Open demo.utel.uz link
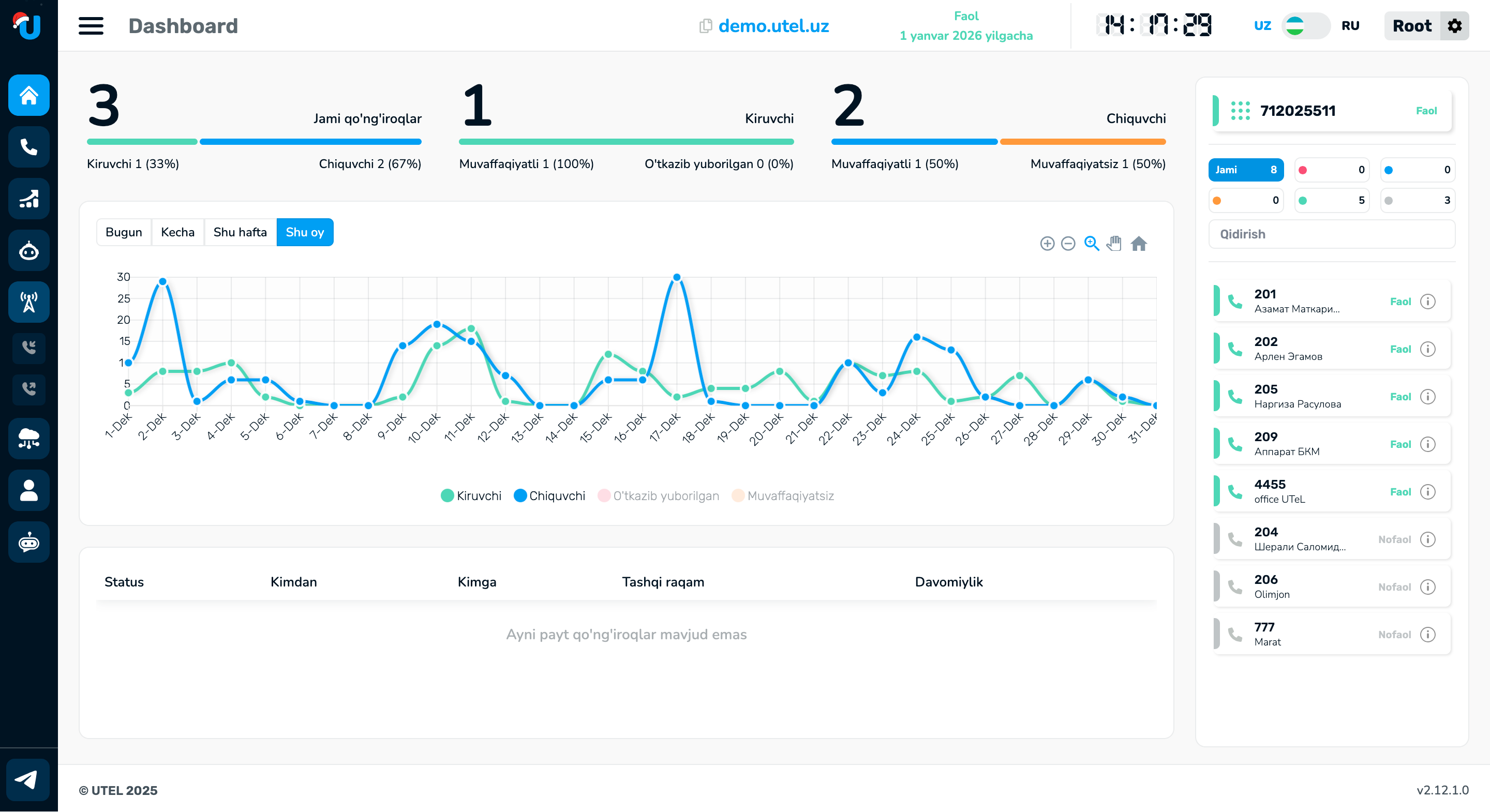Image resolution: width=1490 pixels, height=812 pixels. tap(773, 26)
